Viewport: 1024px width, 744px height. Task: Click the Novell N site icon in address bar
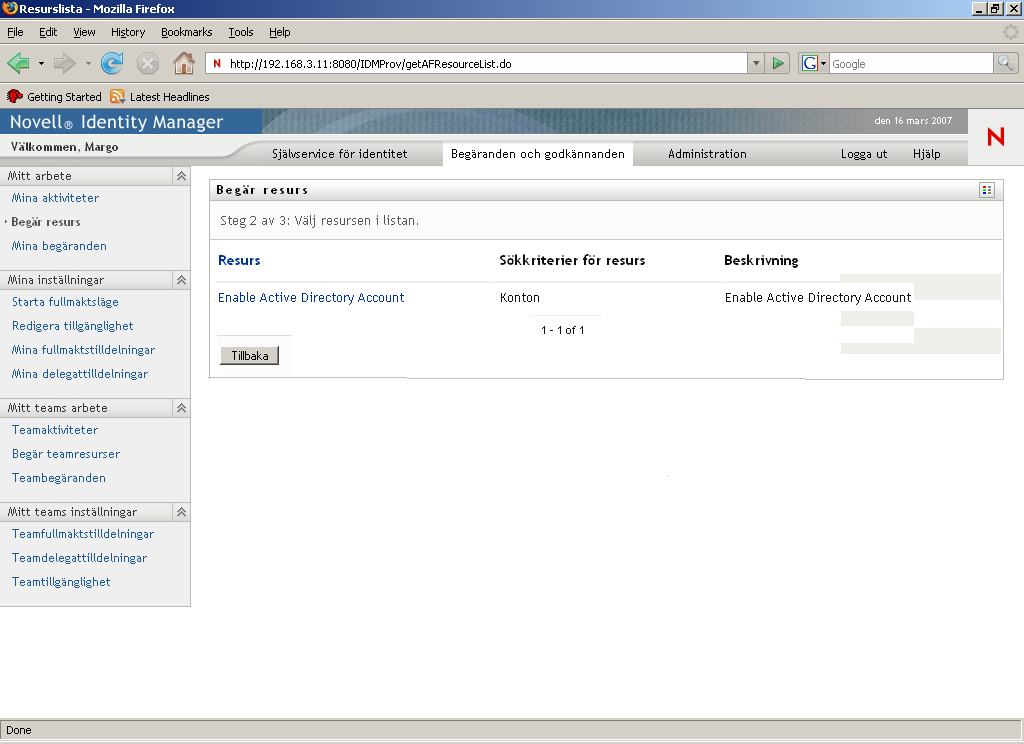[x=217, y=63]
